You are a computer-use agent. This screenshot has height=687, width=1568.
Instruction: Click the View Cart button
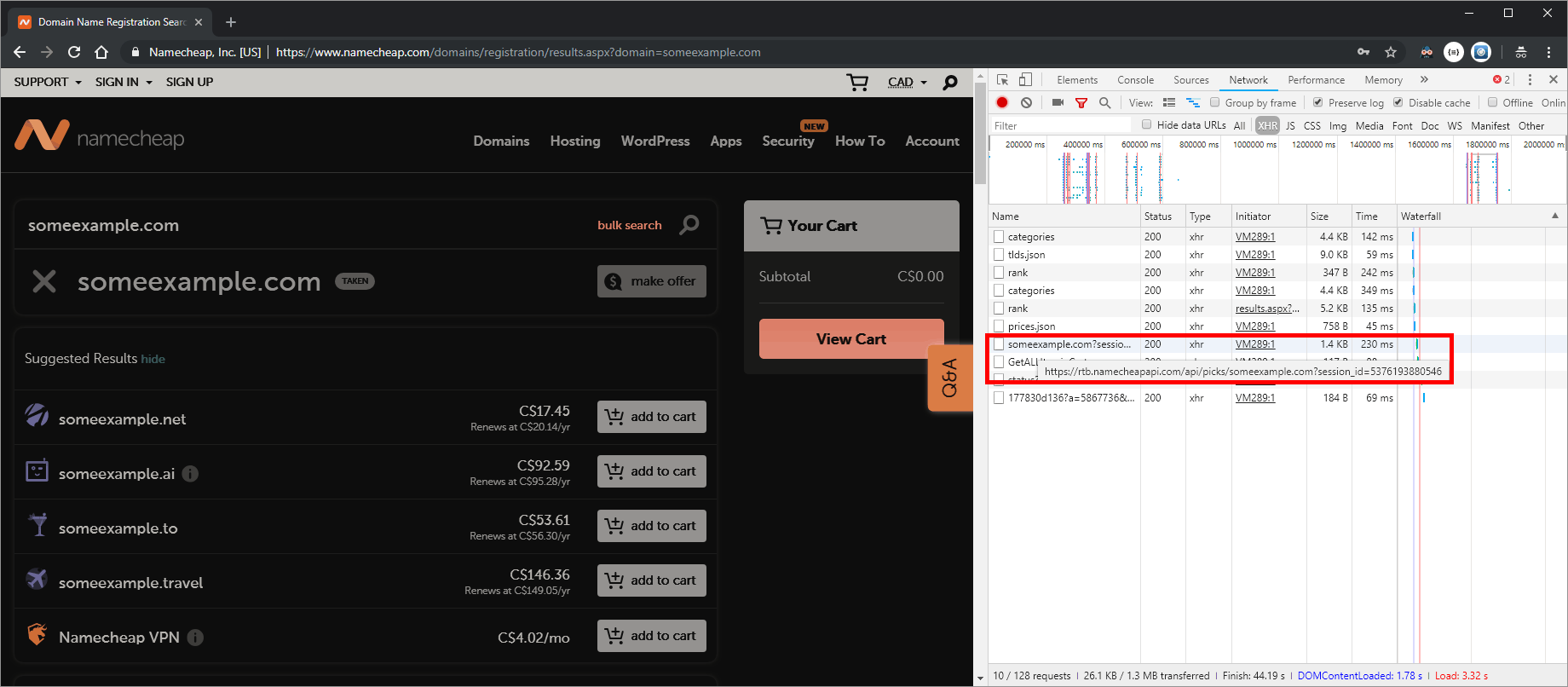pyautogui.click(x=851, y=338)
